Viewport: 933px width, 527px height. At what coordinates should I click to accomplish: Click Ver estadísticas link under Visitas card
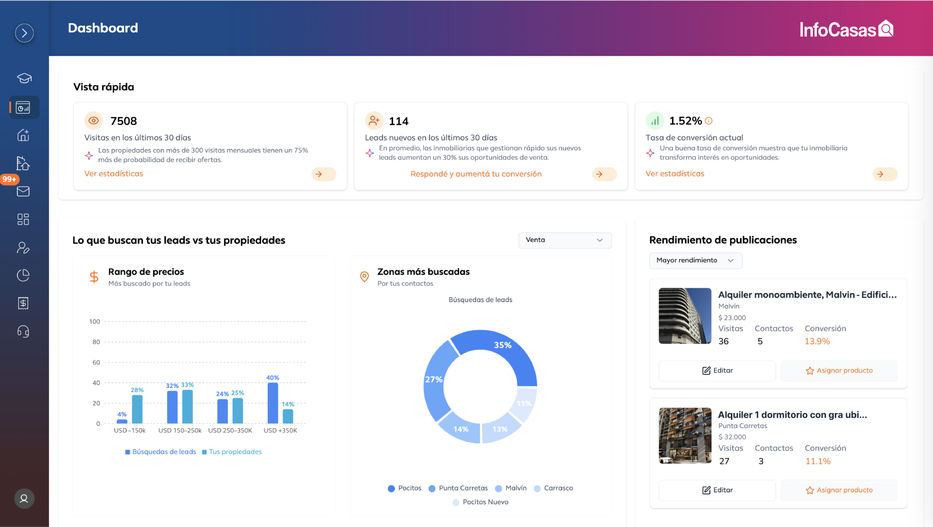[x=113, y=174]
